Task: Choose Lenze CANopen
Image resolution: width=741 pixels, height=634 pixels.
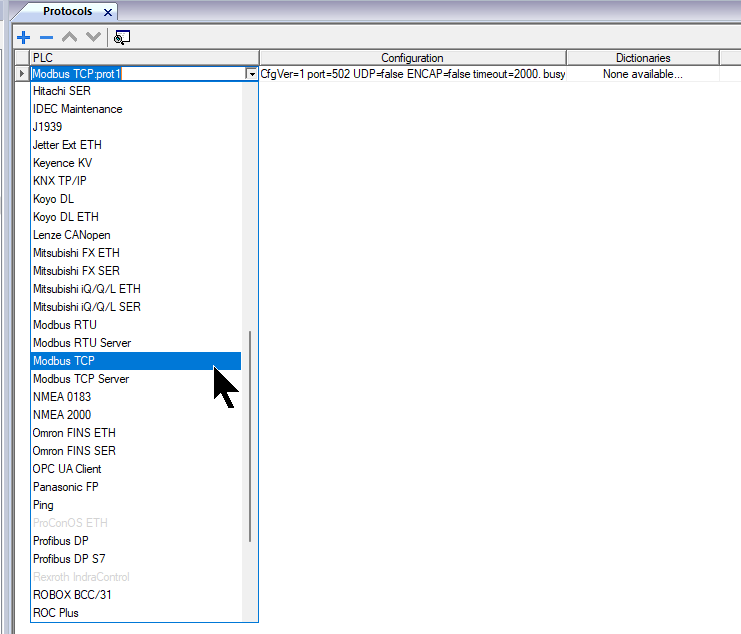Action: [136, 235]
